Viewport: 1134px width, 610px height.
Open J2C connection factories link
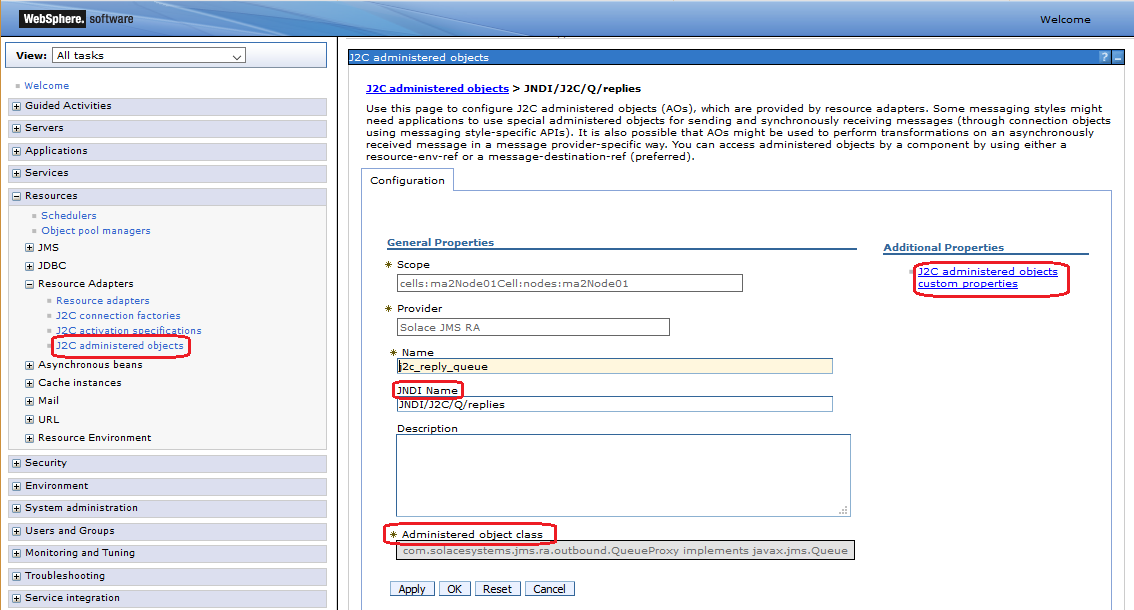click(118, 316)
